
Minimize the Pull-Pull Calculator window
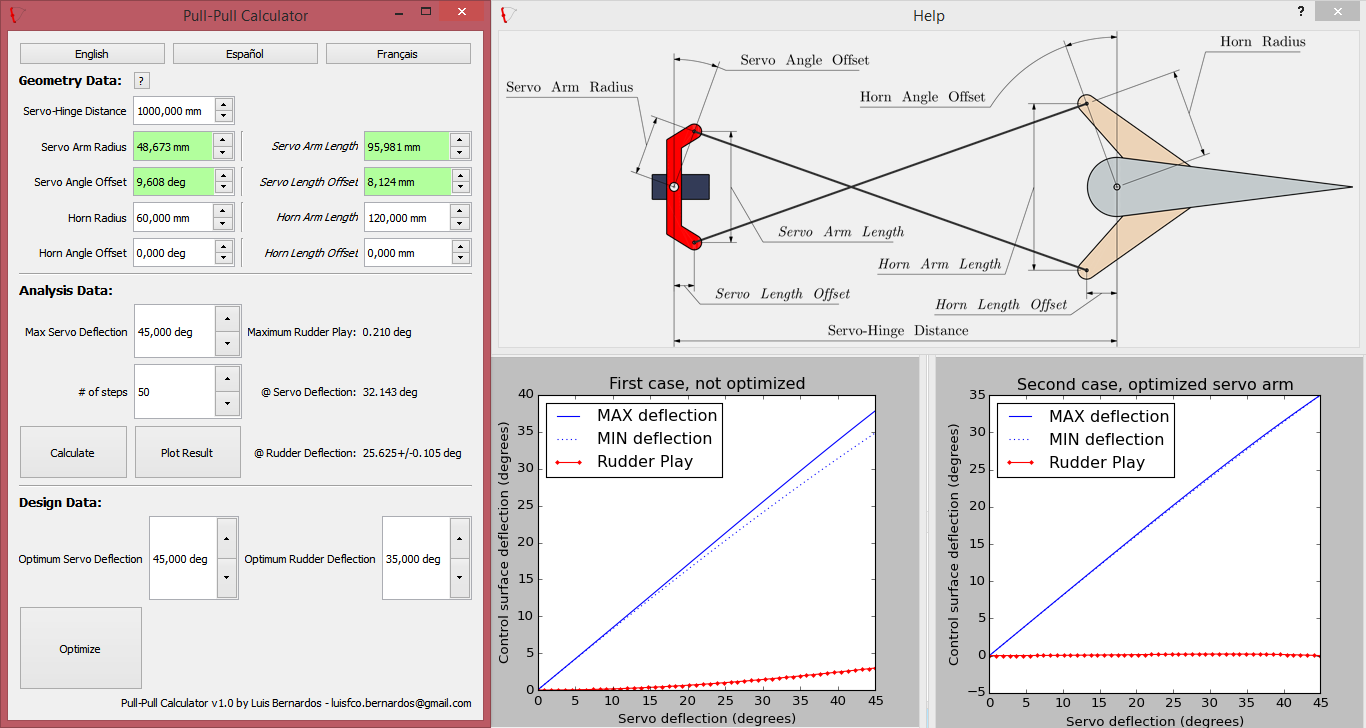tap(398, 12)
